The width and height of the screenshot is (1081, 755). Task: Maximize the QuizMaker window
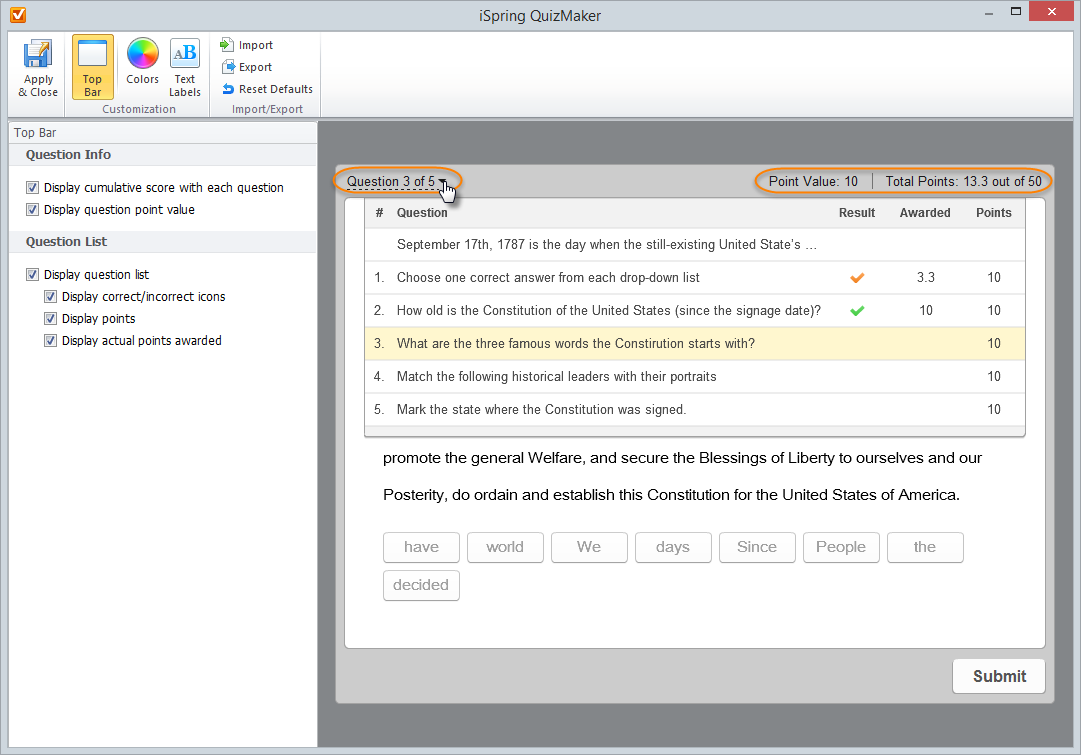[x=1016, y=12]
